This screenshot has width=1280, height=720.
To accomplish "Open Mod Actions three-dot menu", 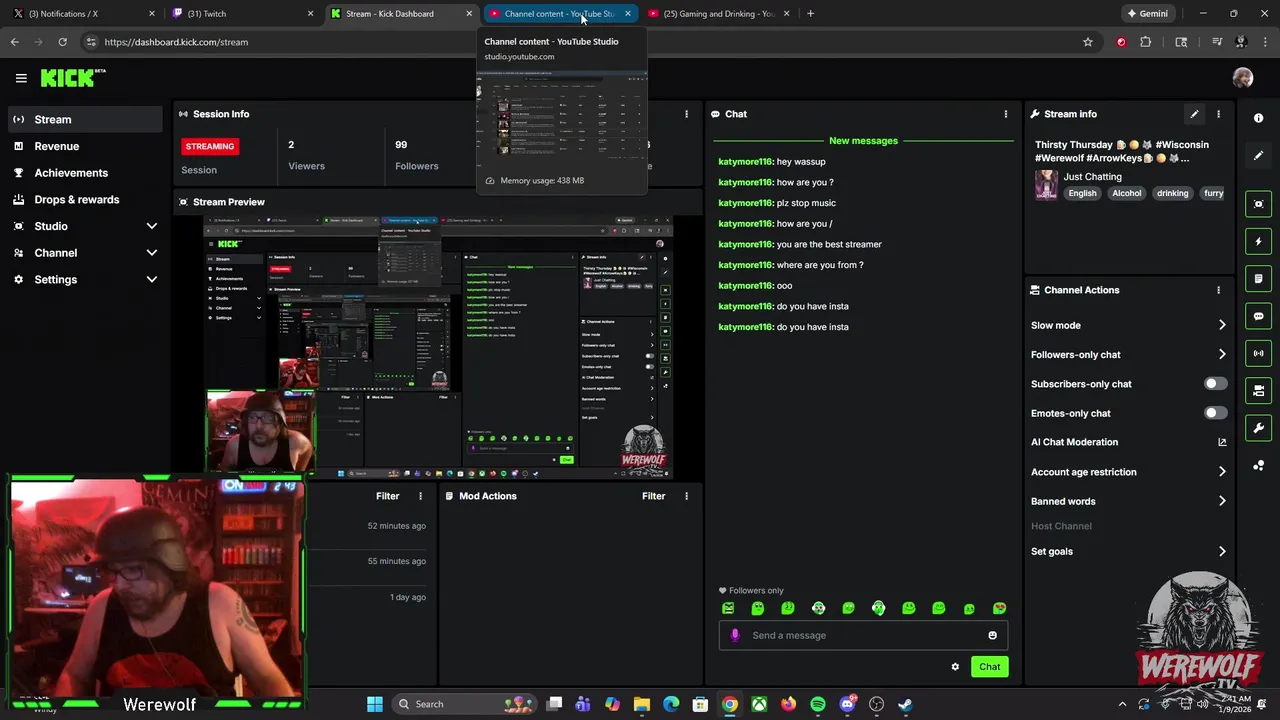I will click(686, 496).
